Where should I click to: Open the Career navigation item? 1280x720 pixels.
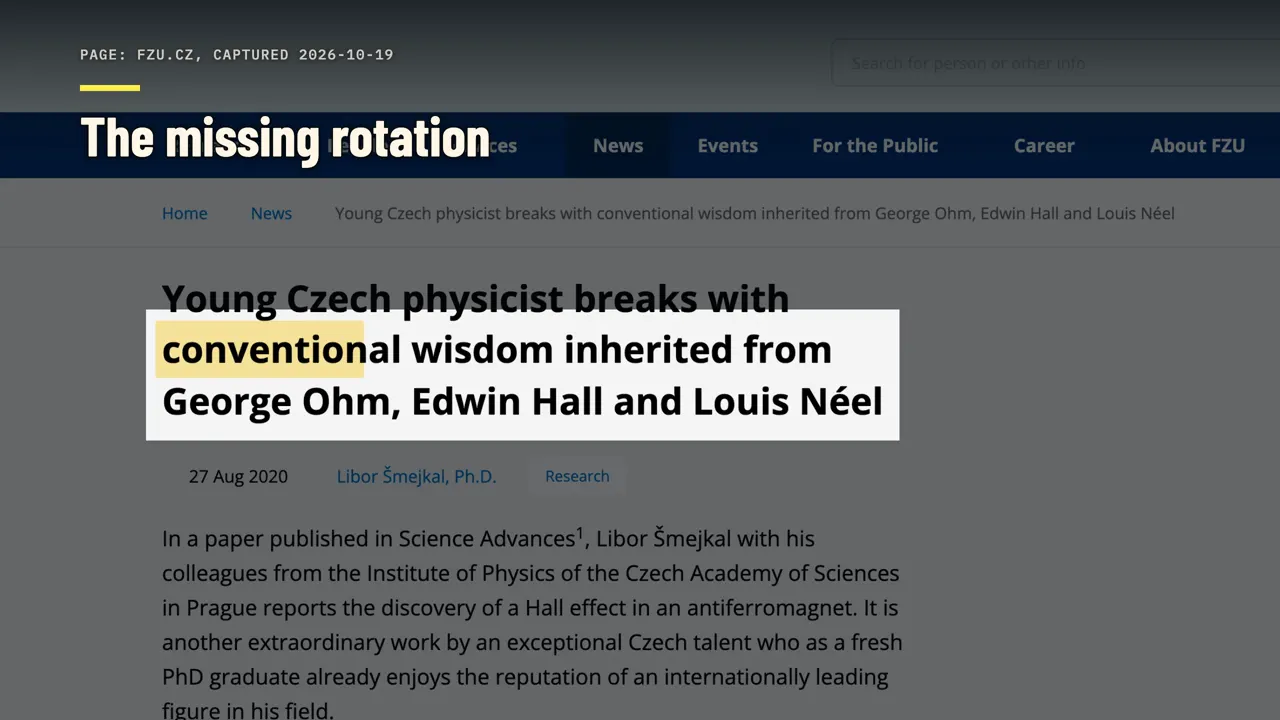click(1044, 145)
